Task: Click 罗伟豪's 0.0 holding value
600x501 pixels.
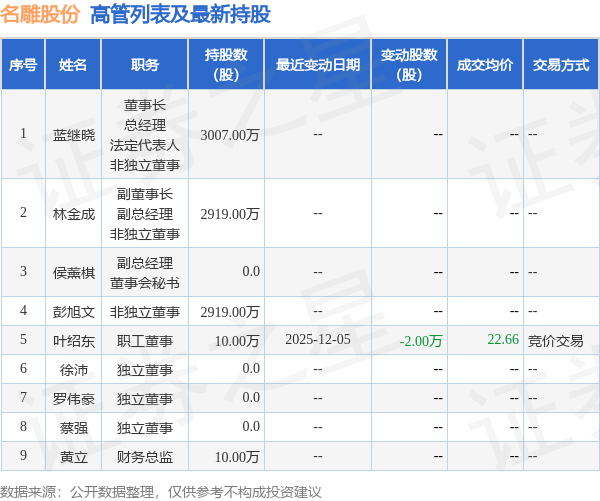Action: [x=251, y=397]
